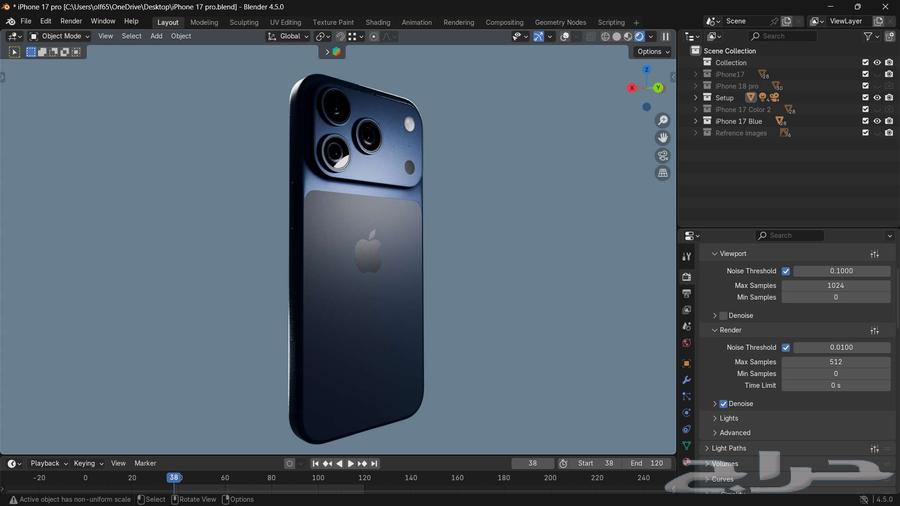Open the viewport Options dropdown
This screenshot has height=506, width=900.
coord(653,52)
